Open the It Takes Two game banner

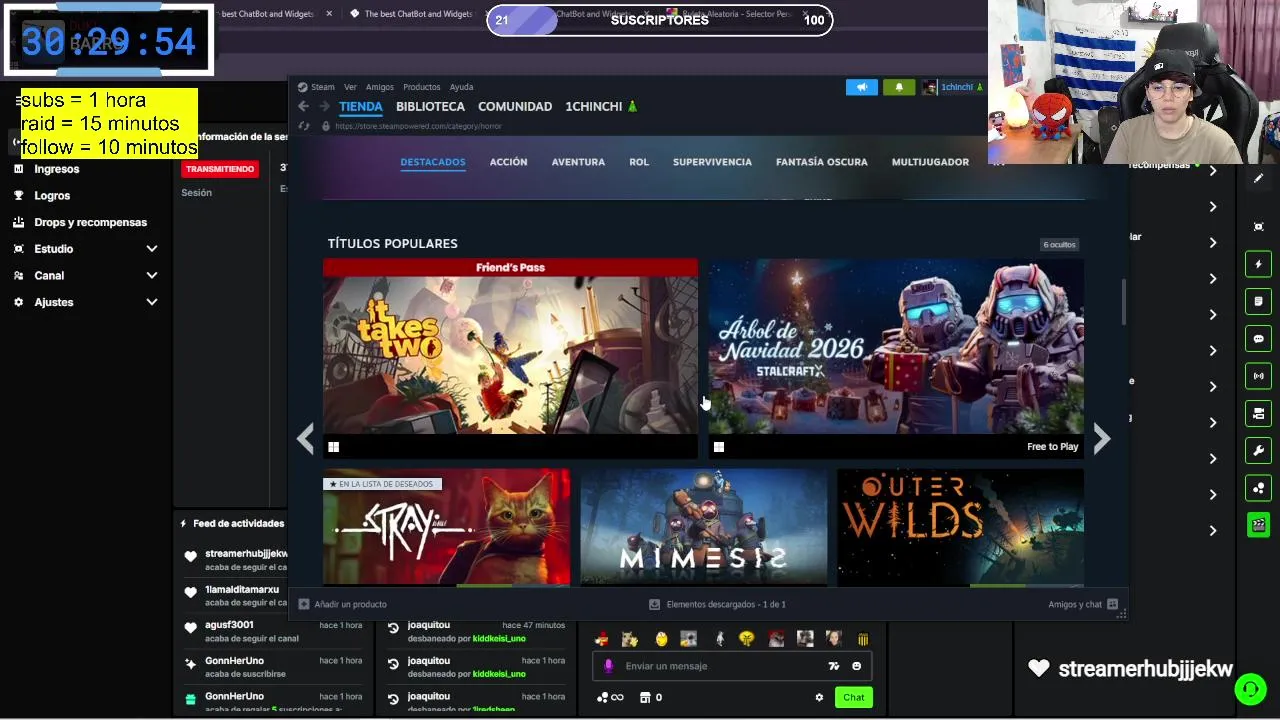[510, 358]
